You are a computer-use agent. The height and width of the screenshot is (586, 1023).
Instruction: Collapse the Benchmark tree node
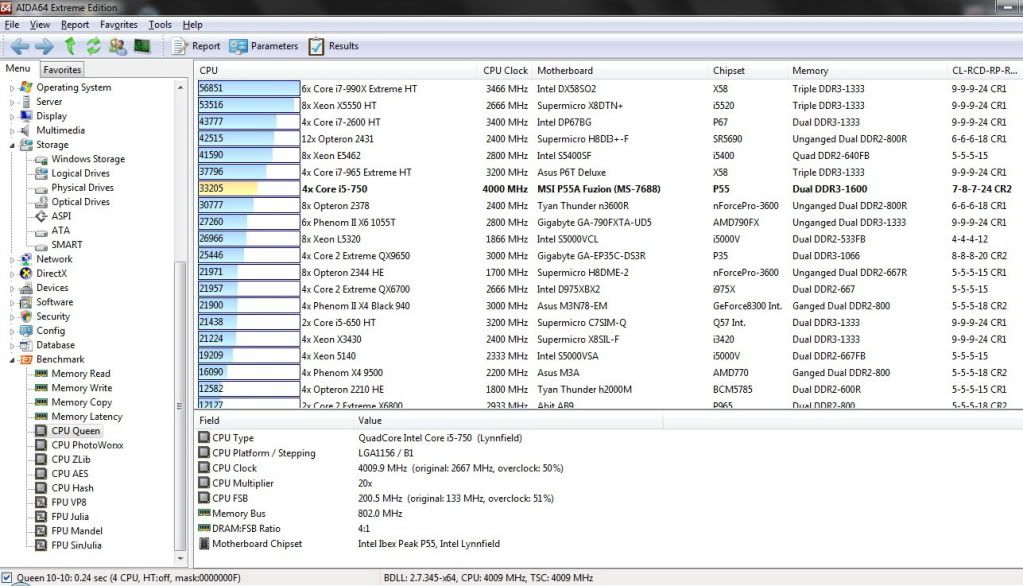click(12, 360)
